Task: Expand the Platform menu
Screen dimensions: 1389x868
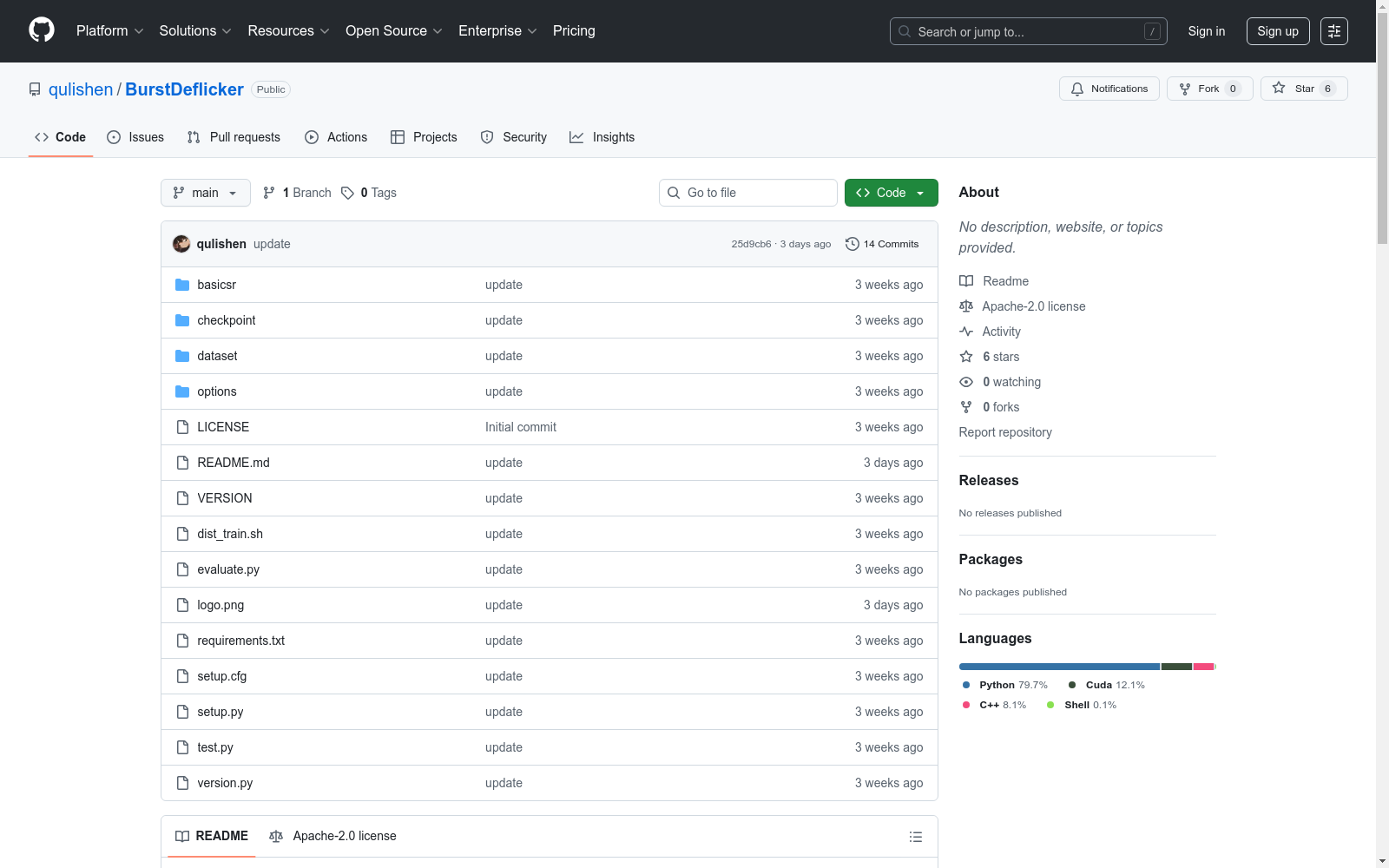Action: point(109,31)
